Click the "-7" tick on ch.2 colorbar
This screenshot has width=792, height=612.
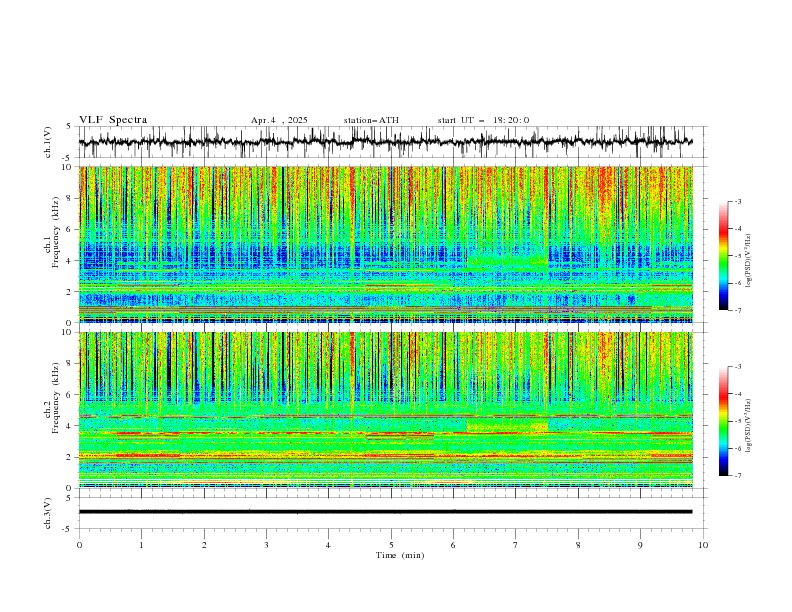coord(738,476)
